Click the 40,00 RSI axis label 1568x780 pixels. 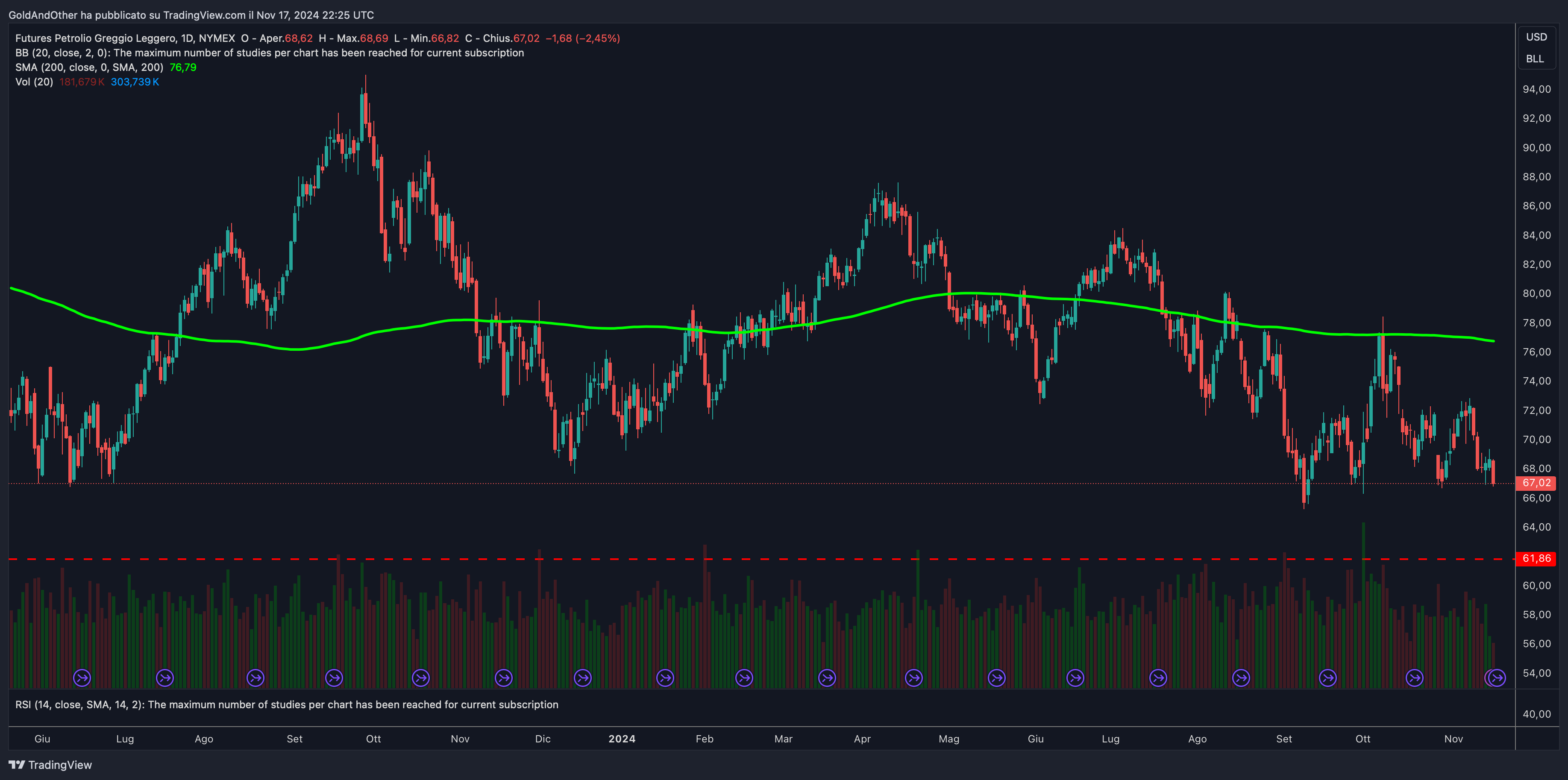point(1536,714)
